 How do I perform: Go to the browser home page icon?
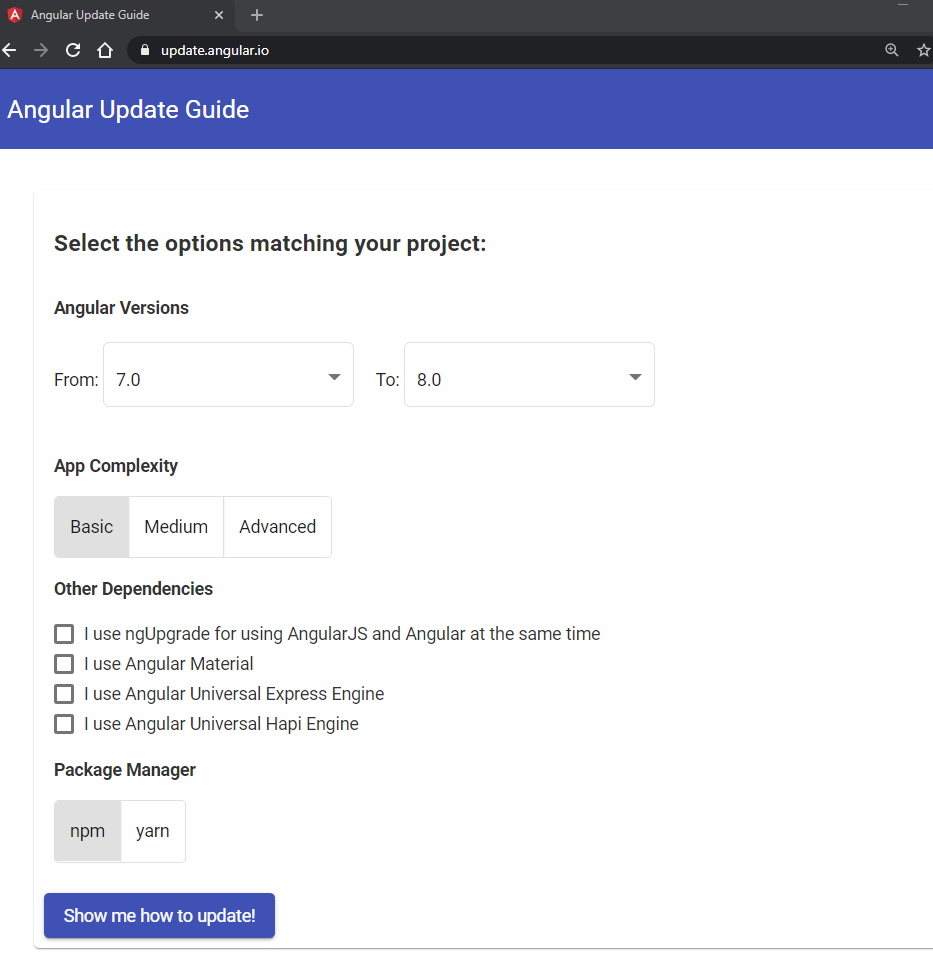[105, 50]
